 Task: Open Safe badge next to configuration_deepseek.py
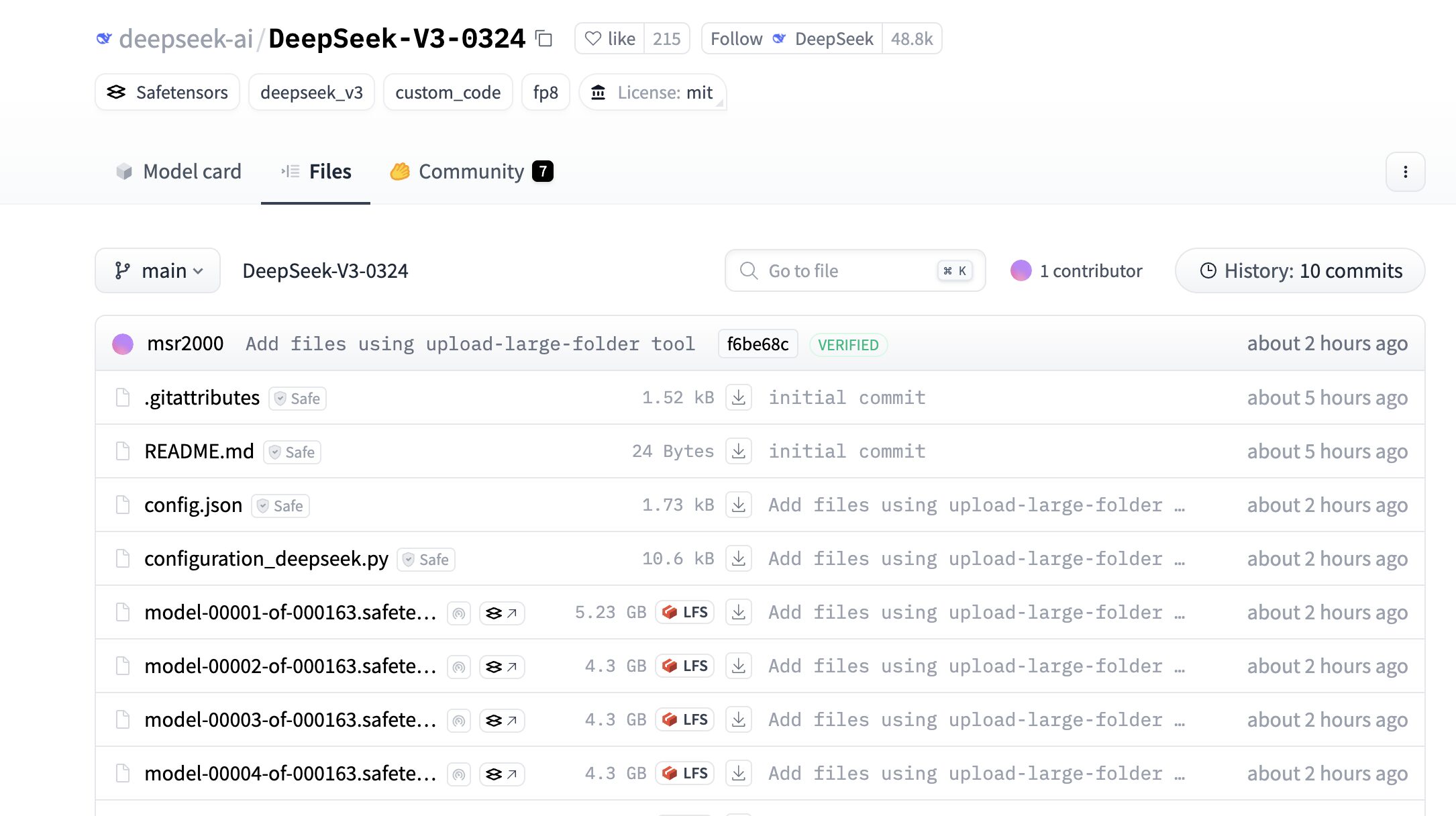(426, 559)
